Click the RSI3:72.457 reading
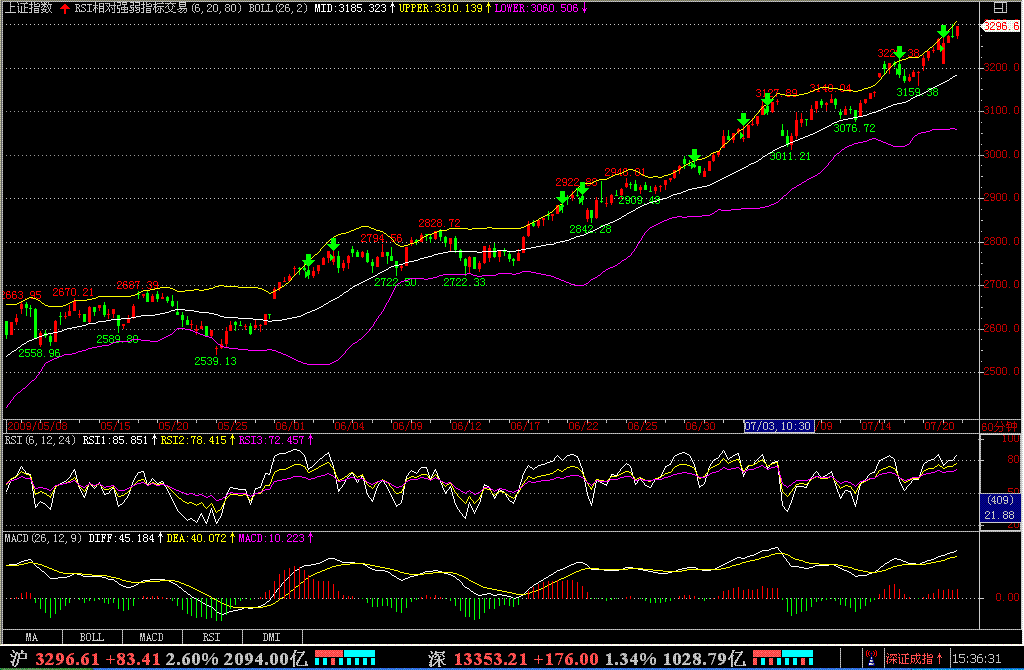 tap(272, 440)
